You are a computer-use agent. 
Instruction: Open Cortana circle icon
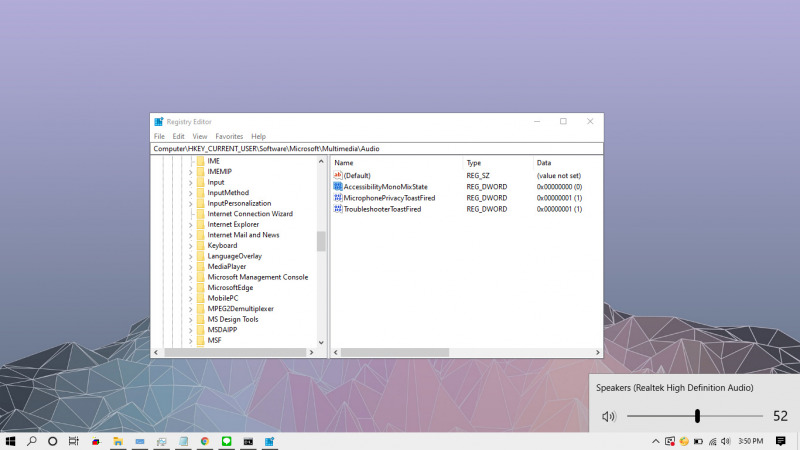(x=53, y=441)
